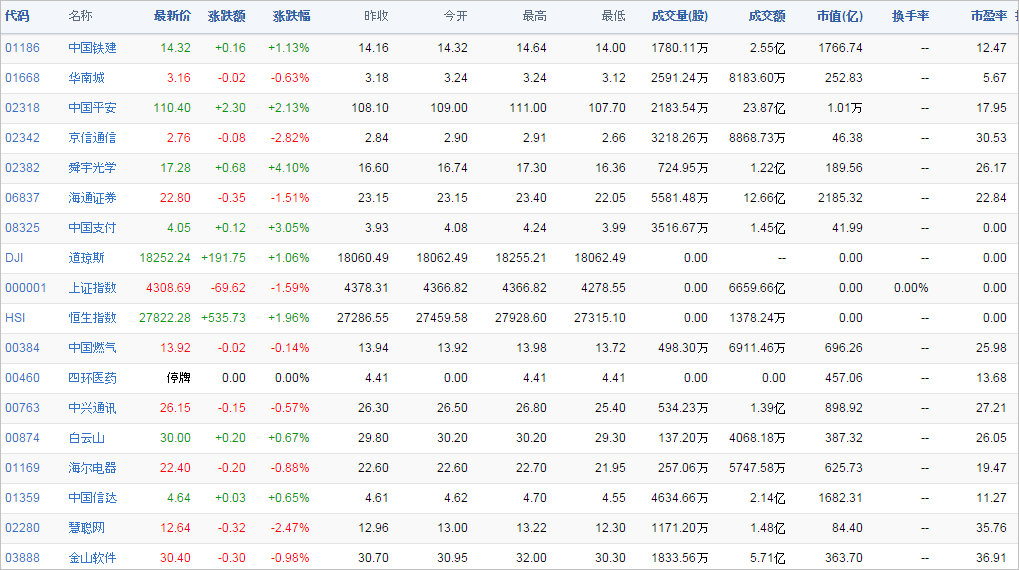The height and width of the screenshot is (570, 1019).
Task: Open stock code 06837 link
Action: click(x=22, y=198)
